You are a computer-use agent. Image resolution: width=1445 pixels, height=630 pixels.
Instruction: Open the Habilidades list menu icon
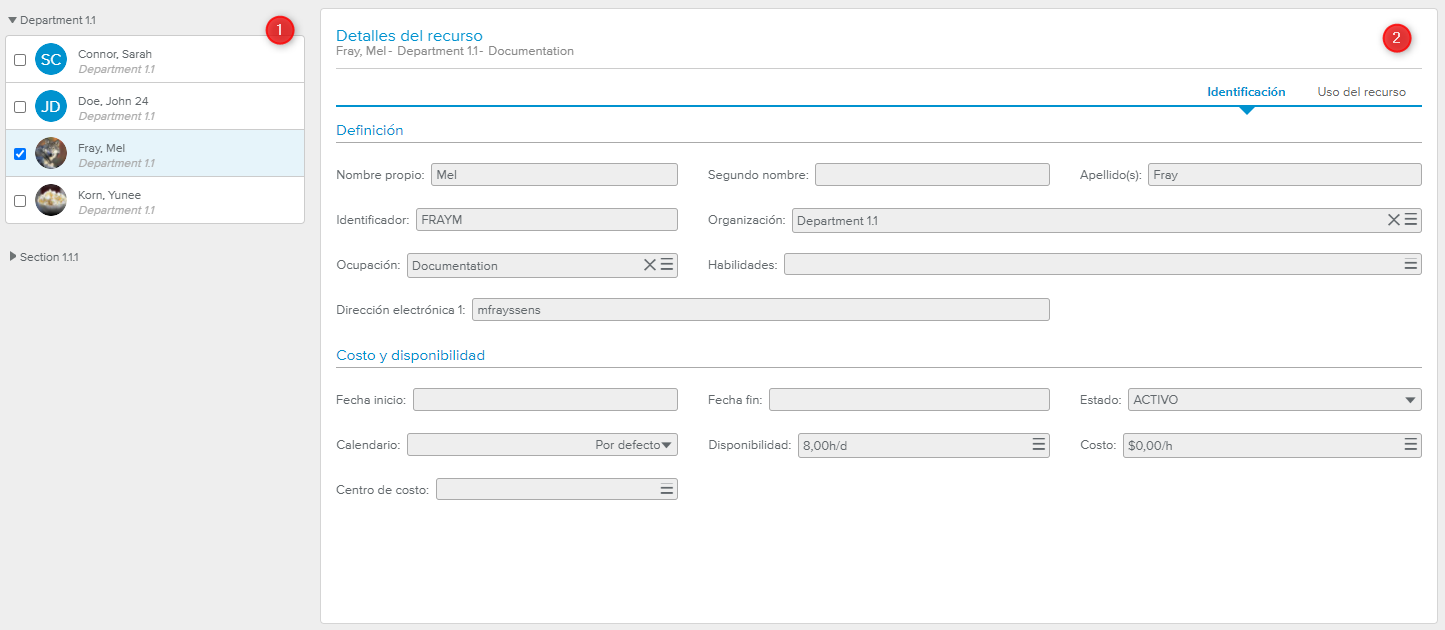tap(1411, 265)
